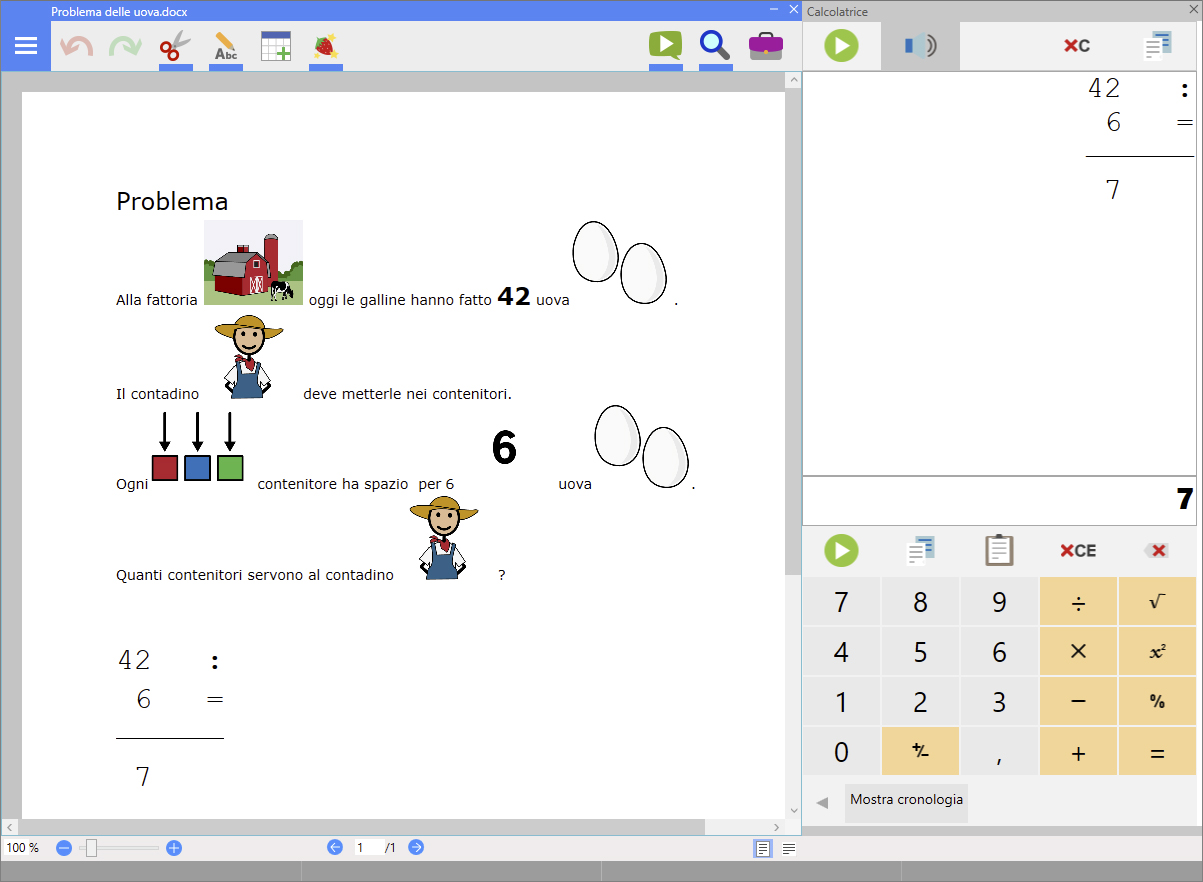Image resolution: width=1203 pixels, height=882 pixels.
Task: Insert a table with the table icon
Action: [276, 46]
